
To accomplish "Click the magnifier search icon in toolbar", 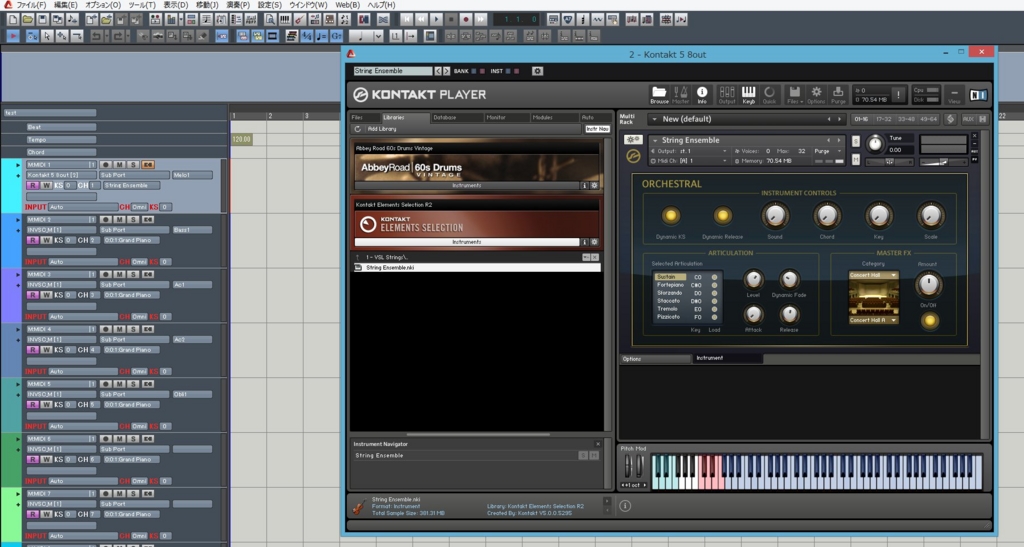I will coord(269,20).
